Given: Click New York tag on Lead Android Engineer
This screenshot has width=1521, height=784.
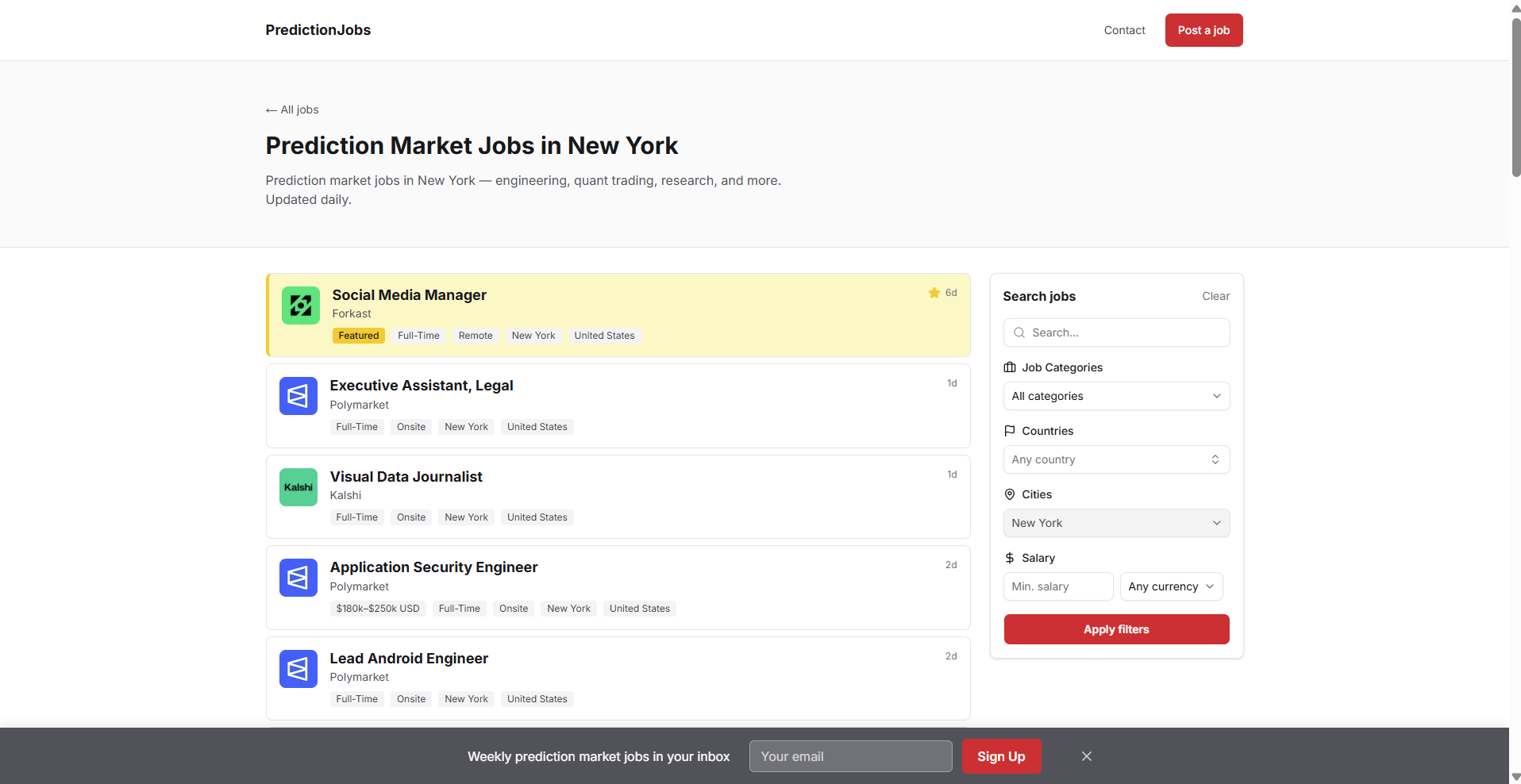Looking at the screenshot, I should (467, 699).
